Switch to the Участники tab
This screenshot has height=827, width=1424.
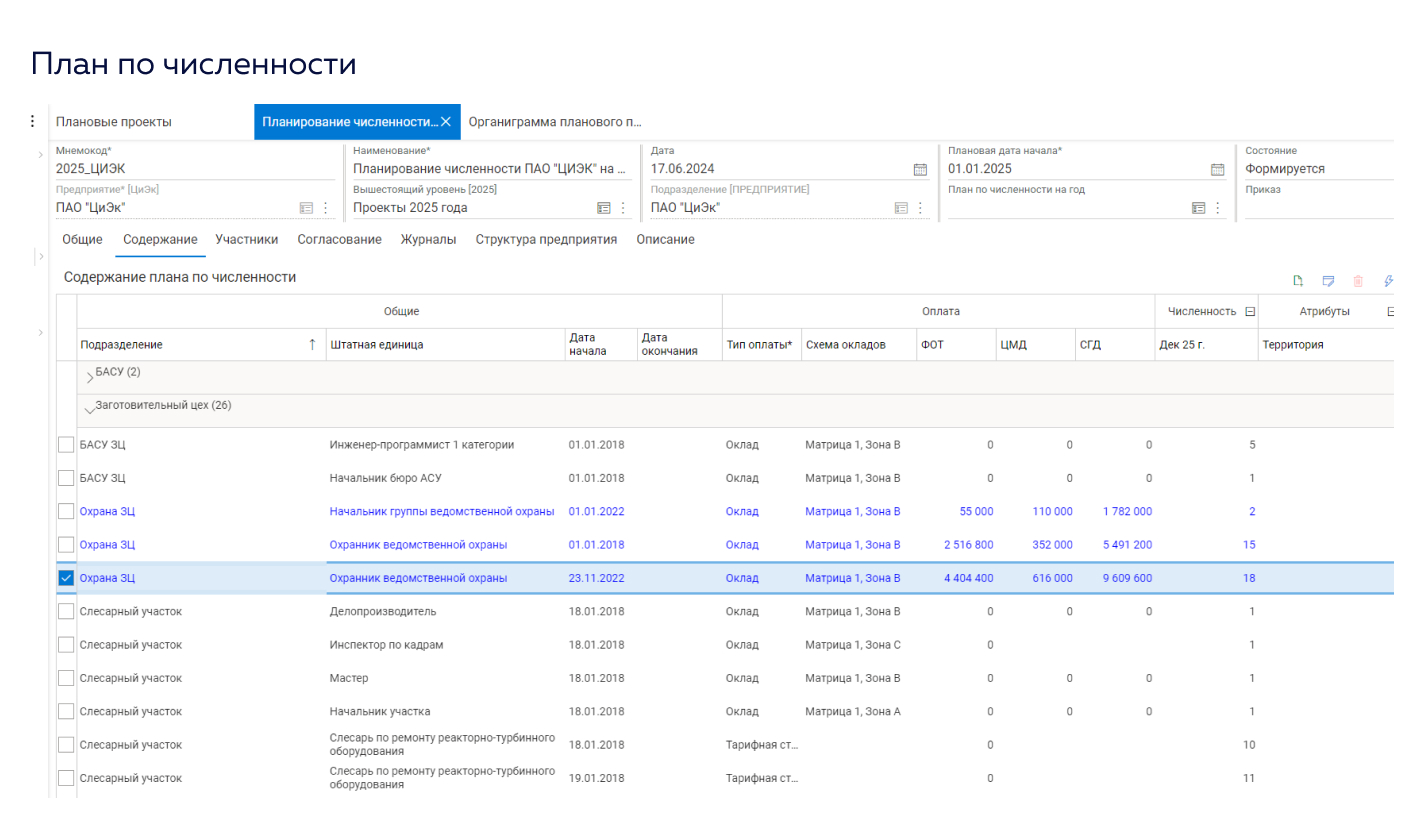[x=246, y=239]
